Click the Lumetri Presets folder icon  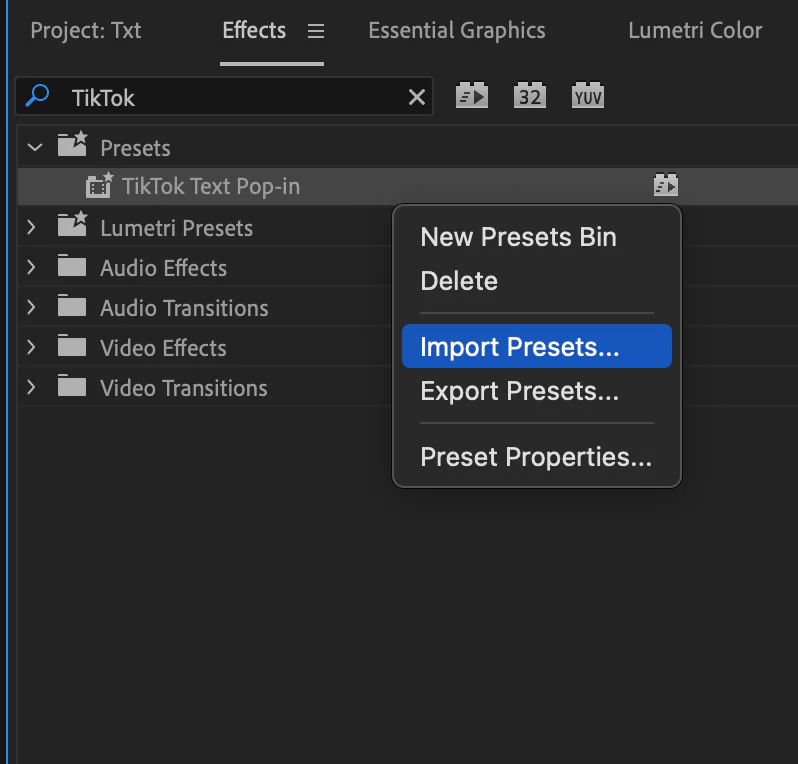tap(72, 227)
